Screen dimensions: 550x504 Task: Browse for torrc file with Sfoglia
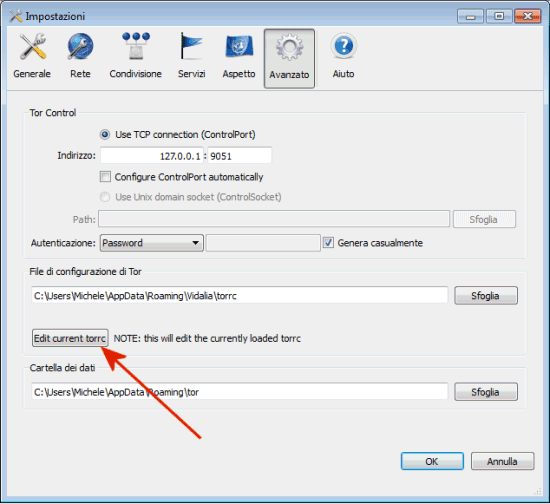pos(486,296)
